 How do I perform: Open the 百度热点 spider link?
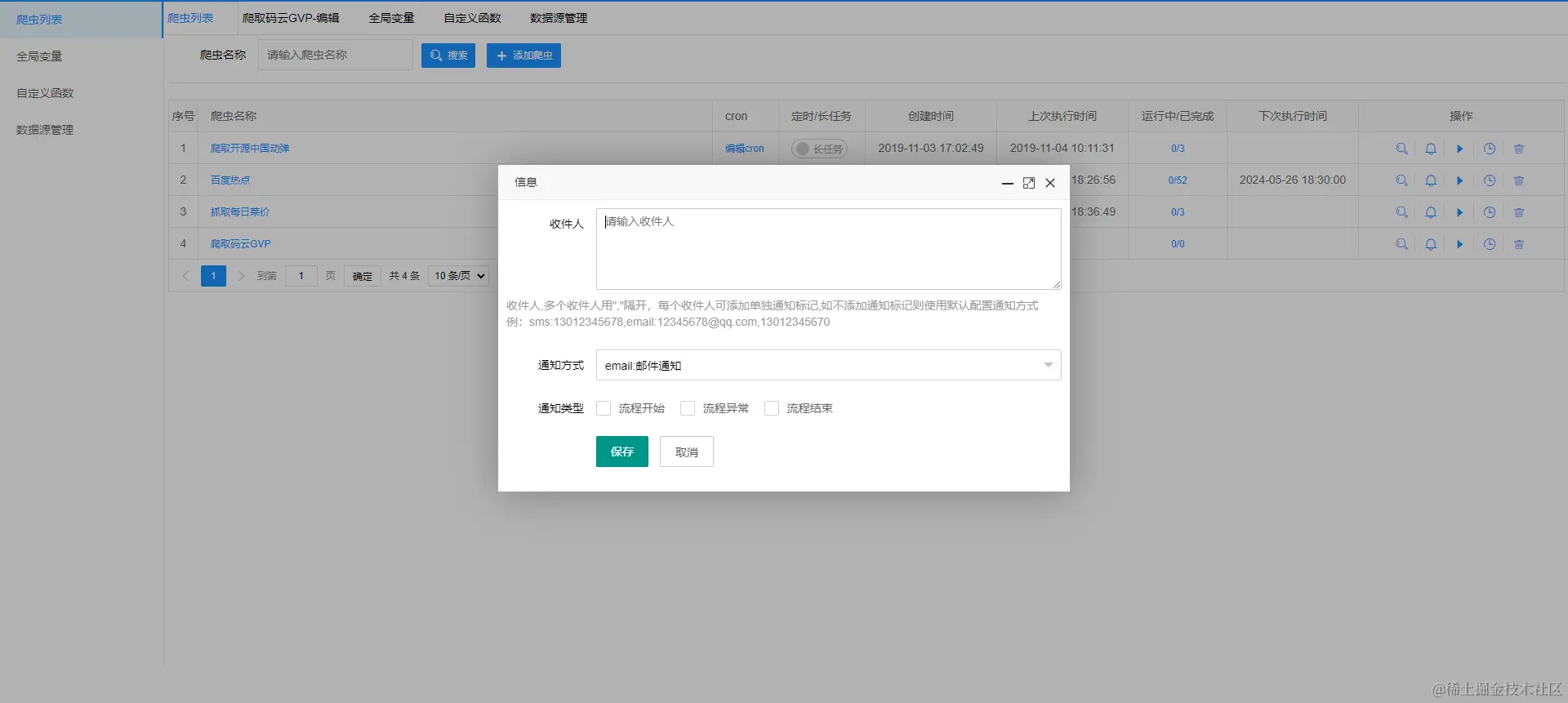(230, 180)
